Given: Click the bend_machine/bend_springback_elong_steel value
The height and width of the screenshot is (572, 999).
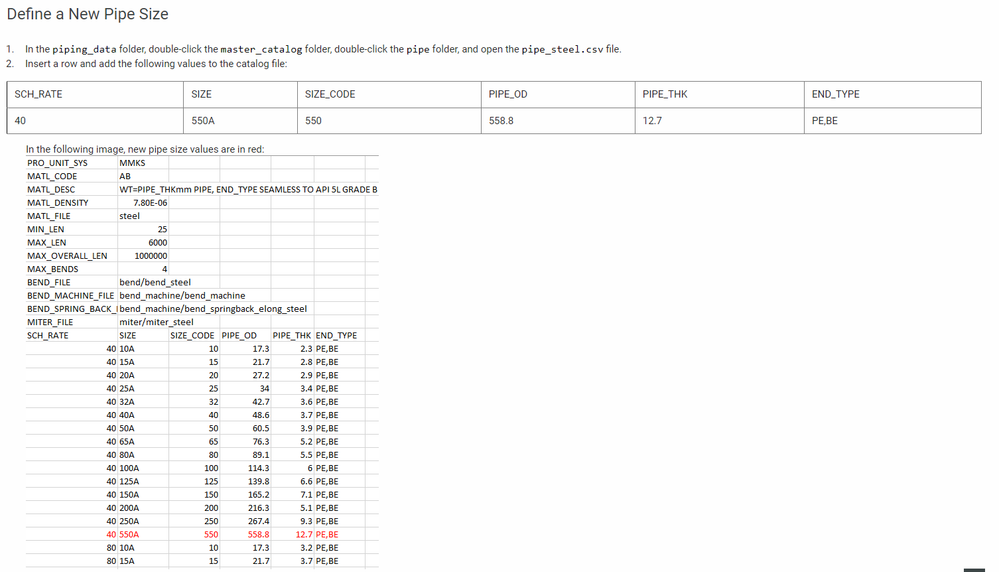Looking at the screenshot, I should [214, 309].
